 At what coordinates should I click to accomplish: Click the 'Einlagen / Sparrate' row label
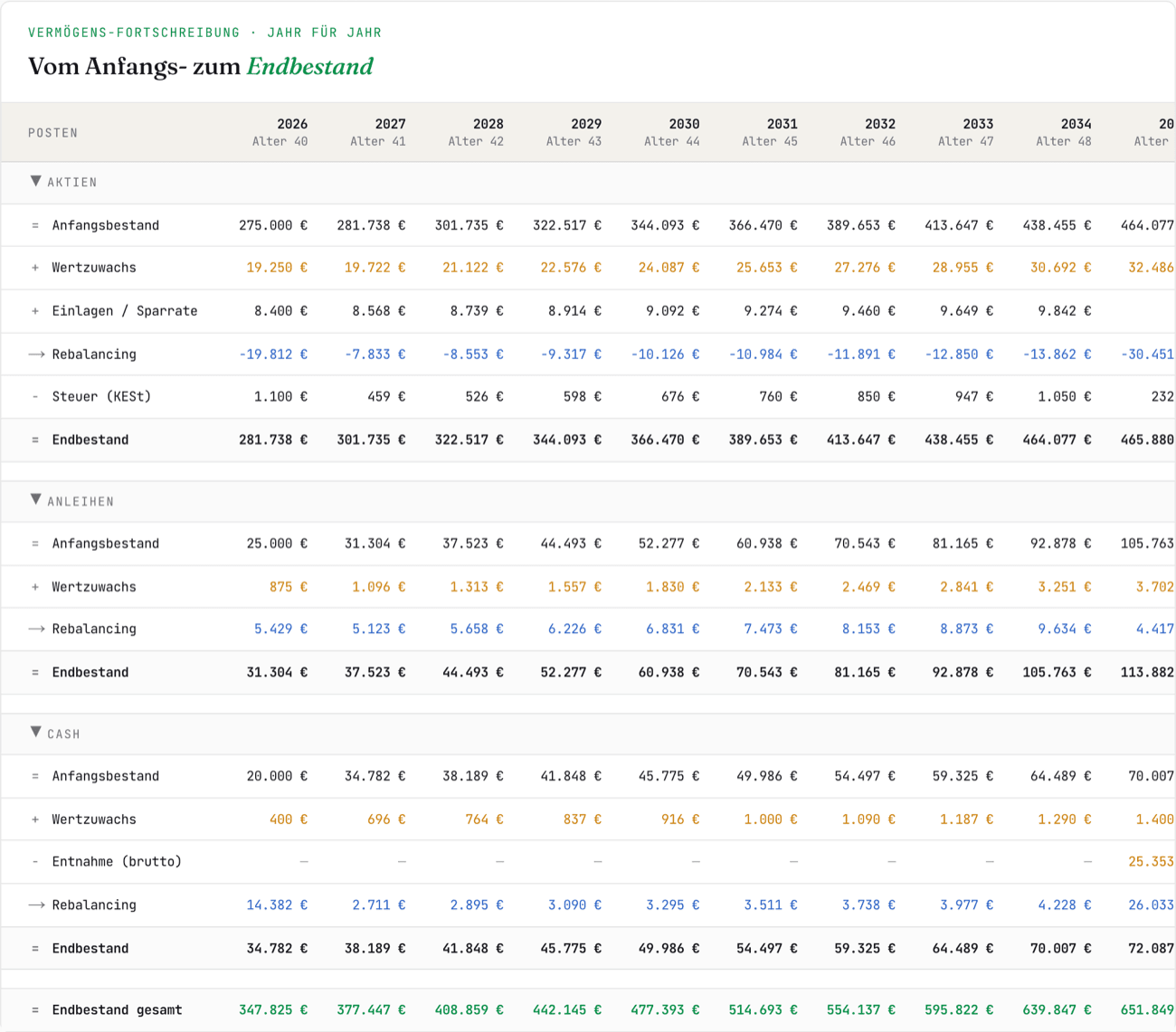click(x=125, y=311)
